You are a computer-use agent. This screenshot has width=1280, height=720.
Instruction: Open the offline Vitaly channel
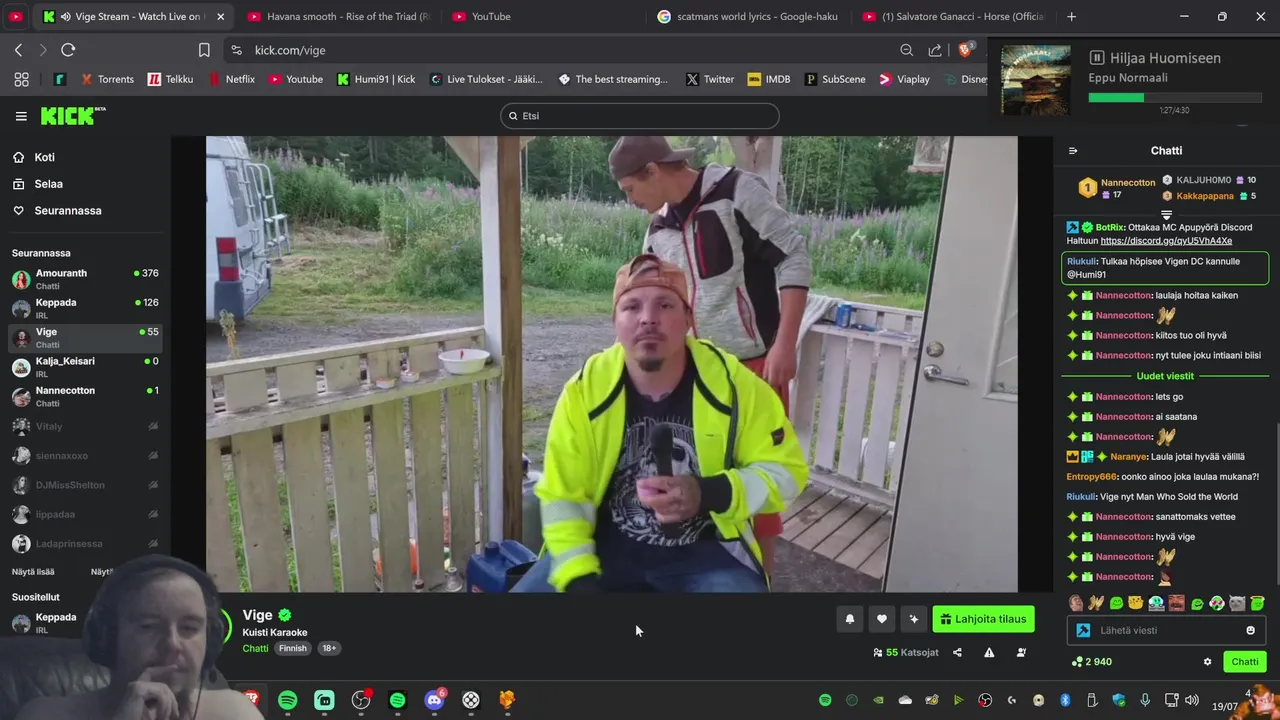pos(85,426)
